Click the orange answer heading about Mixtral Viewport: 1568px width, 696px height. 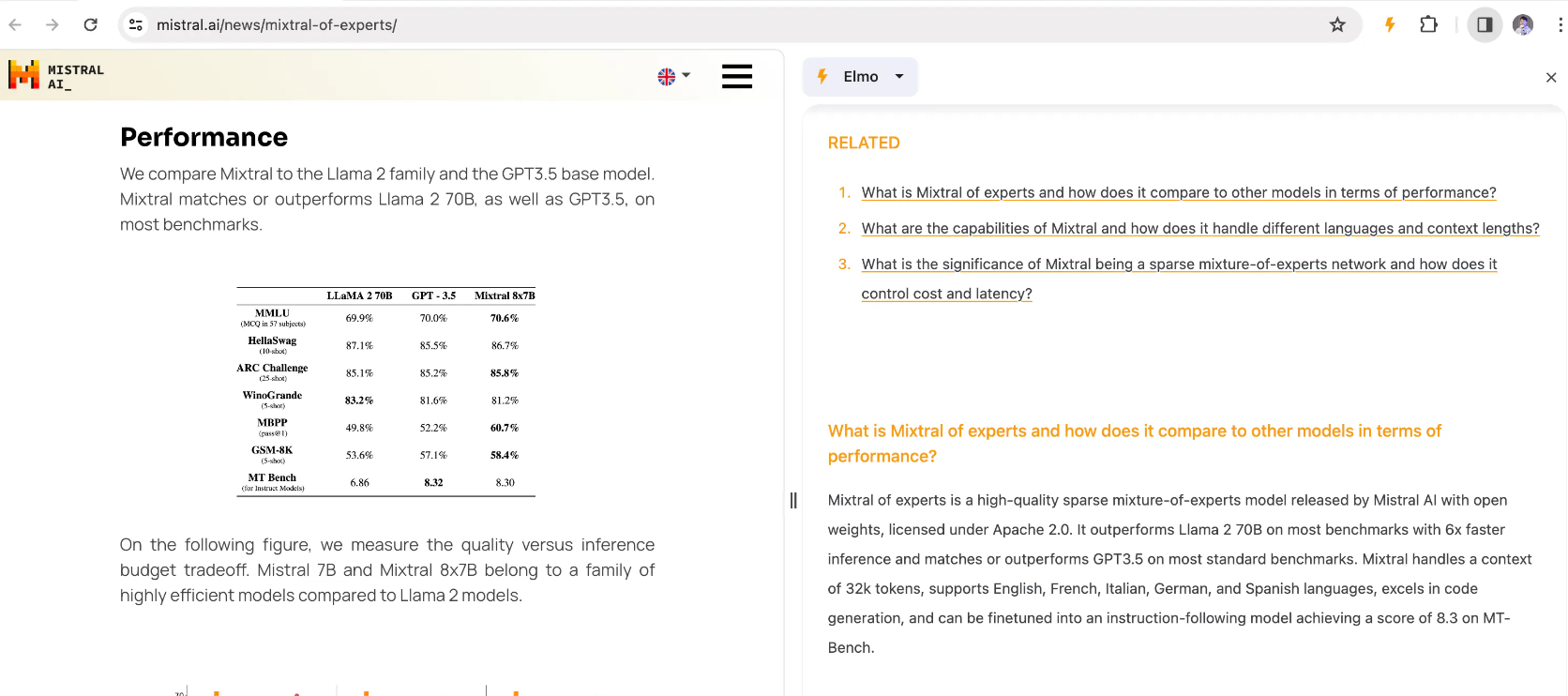[x=1135, y=444]
